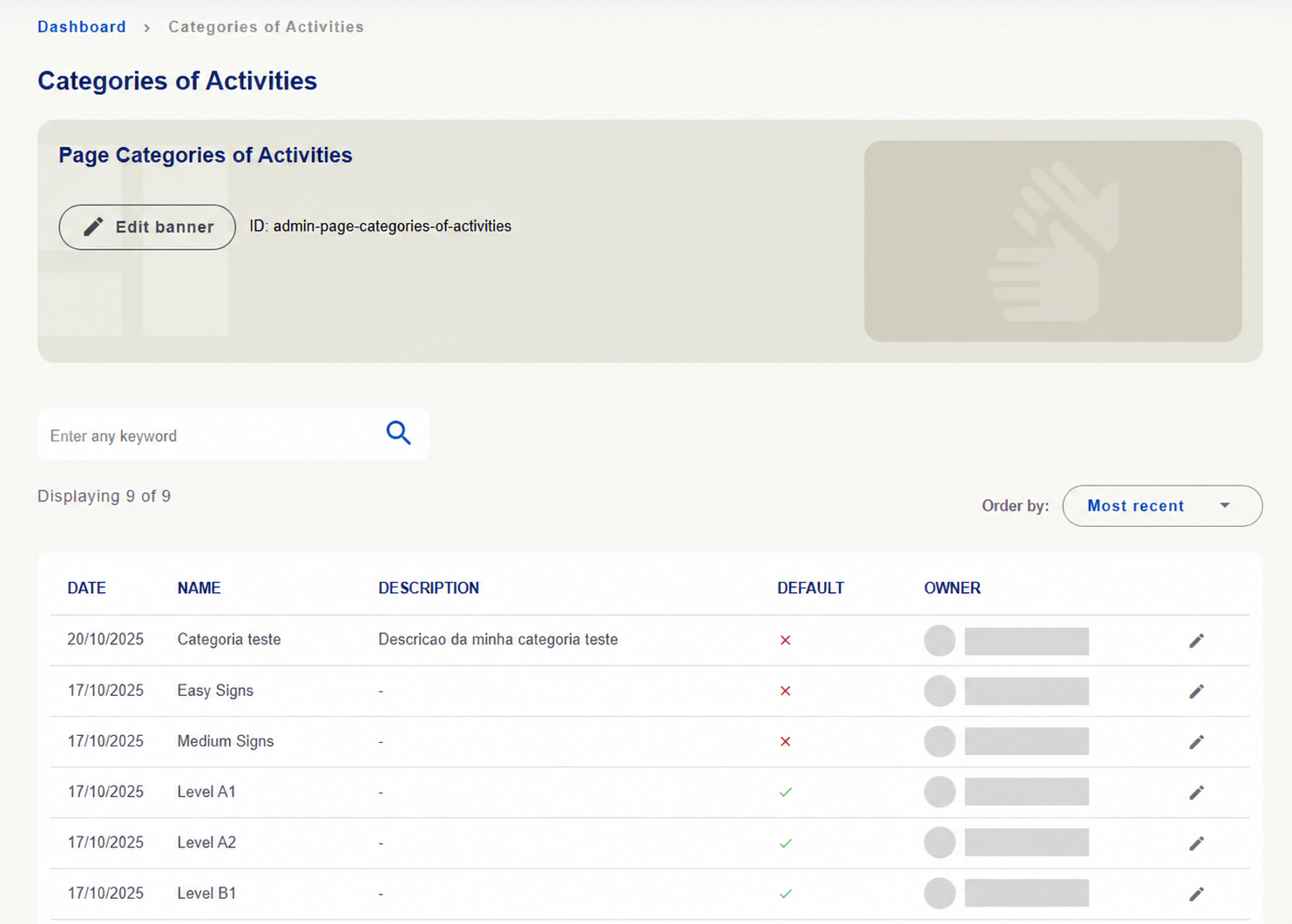Click the Categoria teste name cell
This screenshot has height=924, width=1292.
tap(229, 639)
